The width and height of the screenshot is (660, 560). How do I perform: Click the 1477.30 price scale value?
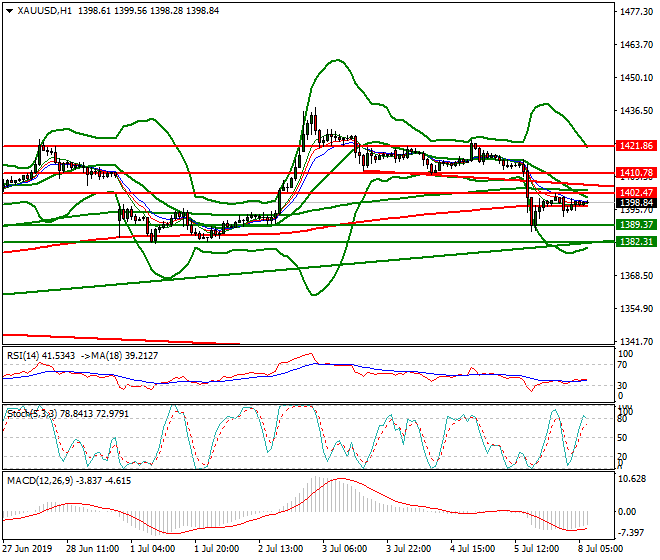pyautogui.click(x=637, y=12)
